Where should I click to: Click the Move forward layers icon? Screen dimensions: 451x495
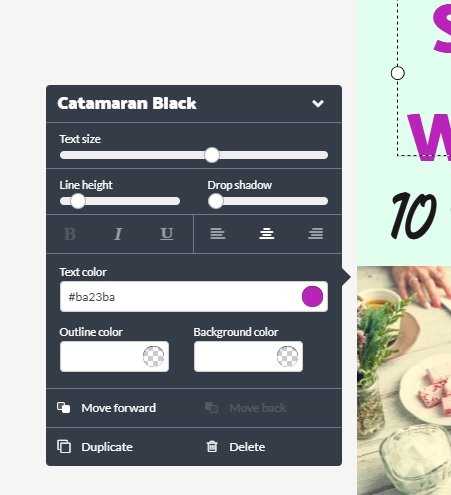[63, 408]
